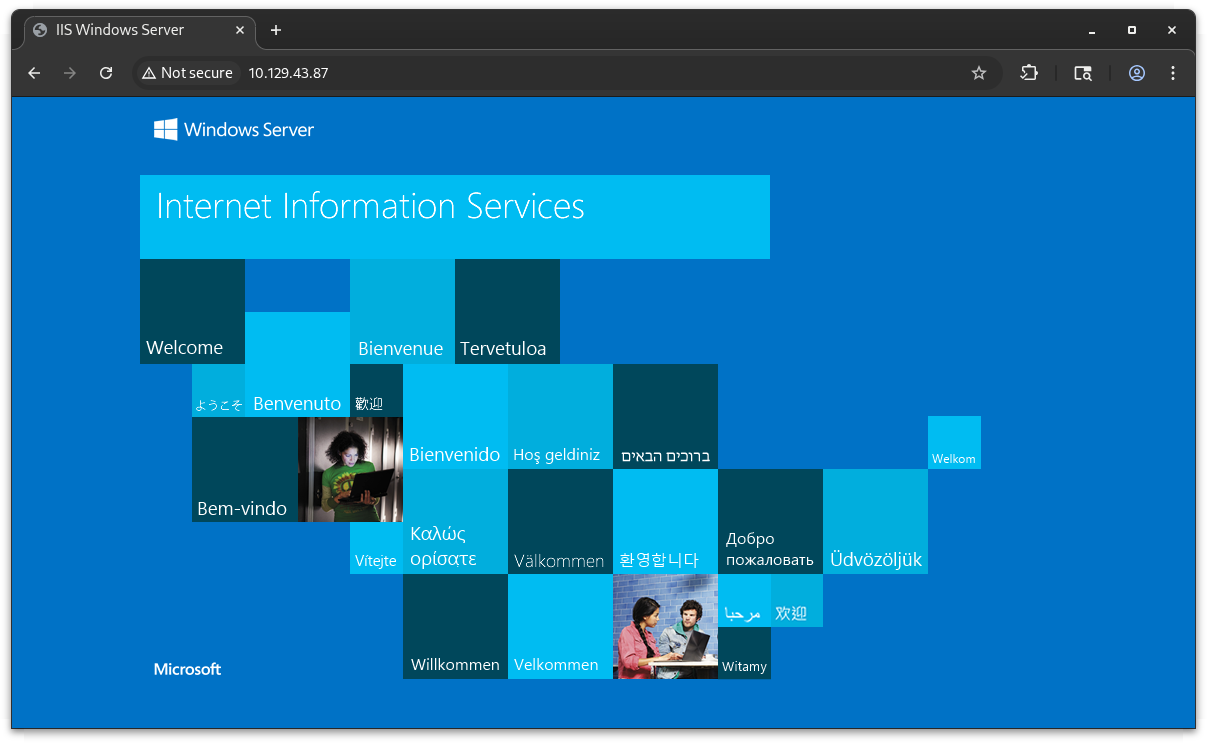Open the tab search/media icon in toolbar
Screen dimensions: 1207x743
click(x=1083, y=73)
